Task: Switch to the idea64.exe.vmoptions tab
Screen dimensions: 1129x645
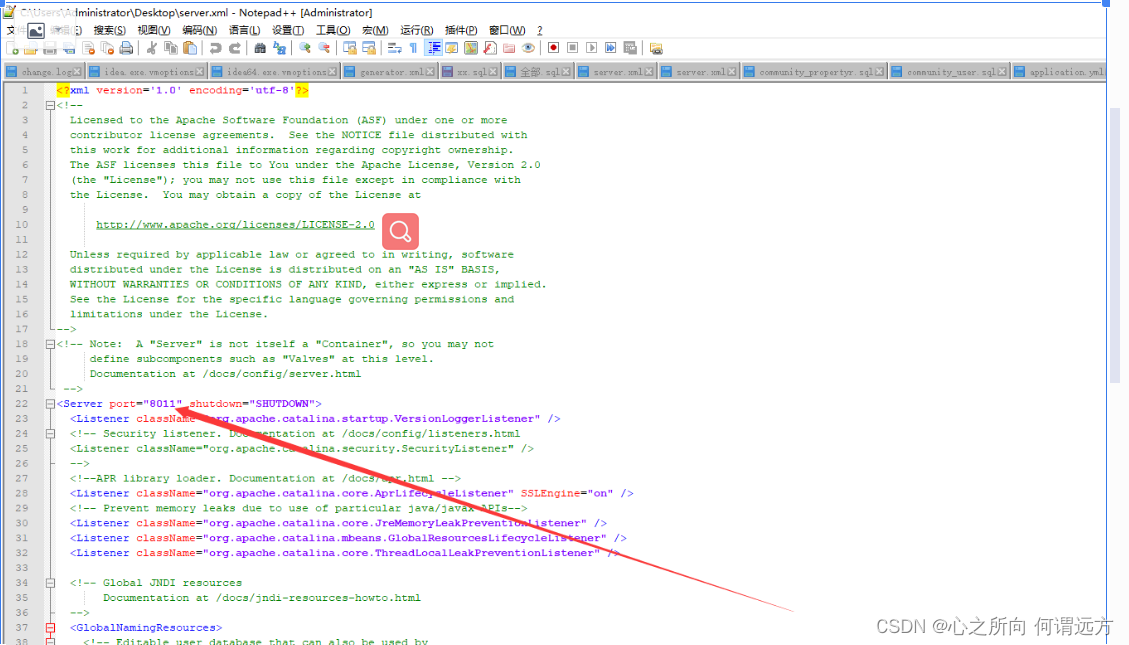Action: [274, 72]
